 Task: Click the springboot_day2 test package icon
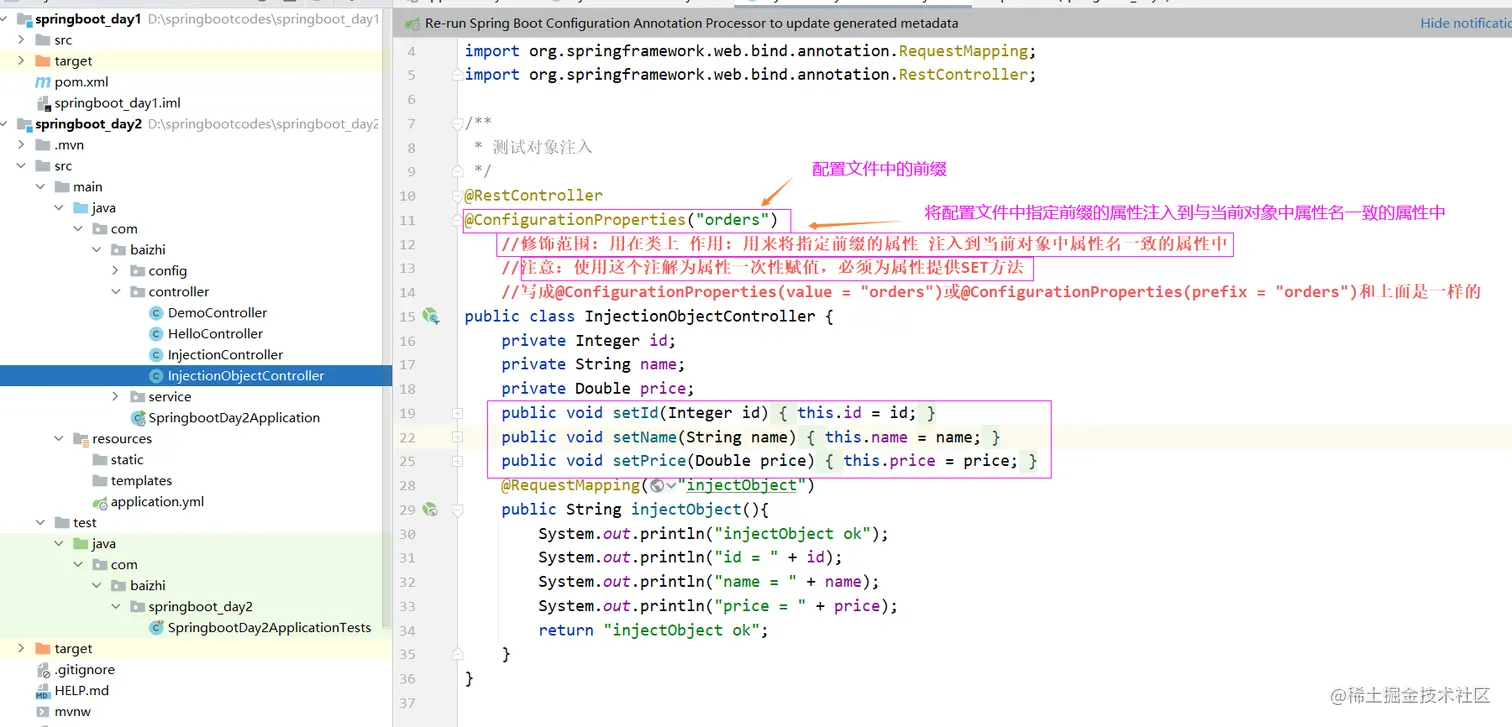[x=138, y=607]
